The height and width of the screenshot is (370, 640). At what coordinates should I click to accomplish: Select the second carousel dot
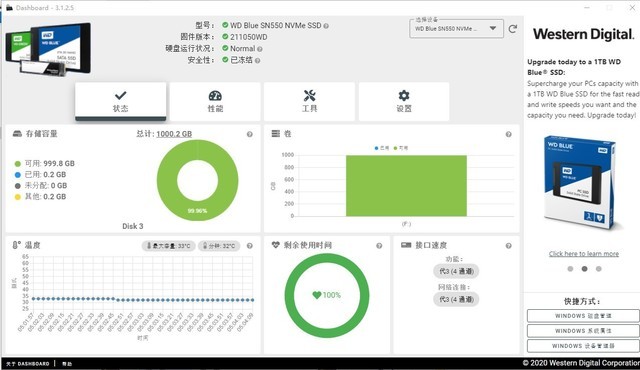pos(584,269)
